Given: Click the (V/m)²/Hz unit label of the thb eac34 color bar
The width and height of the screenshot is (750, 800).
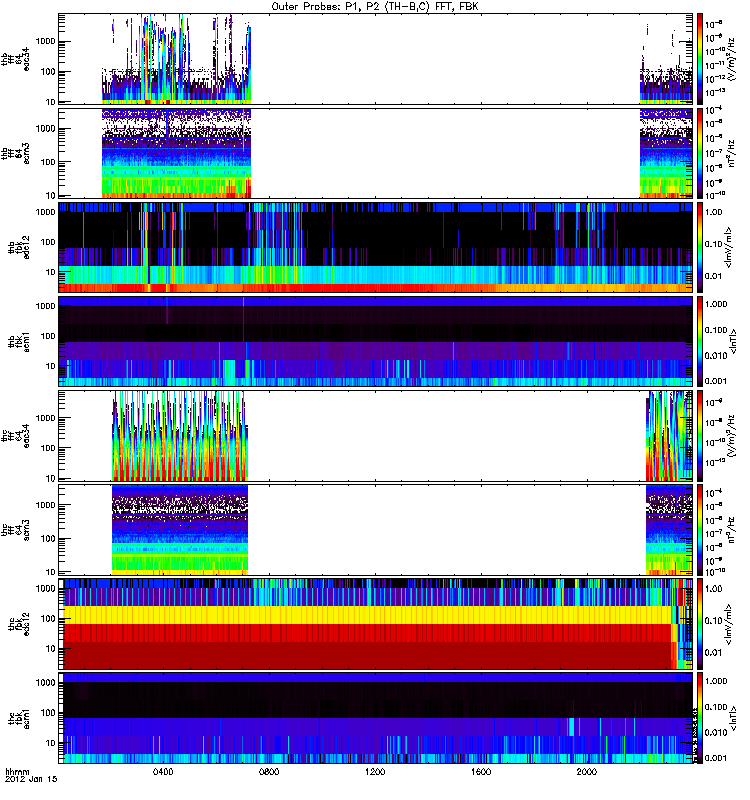Looking at the screenshot, I should [x=732, y=59].
